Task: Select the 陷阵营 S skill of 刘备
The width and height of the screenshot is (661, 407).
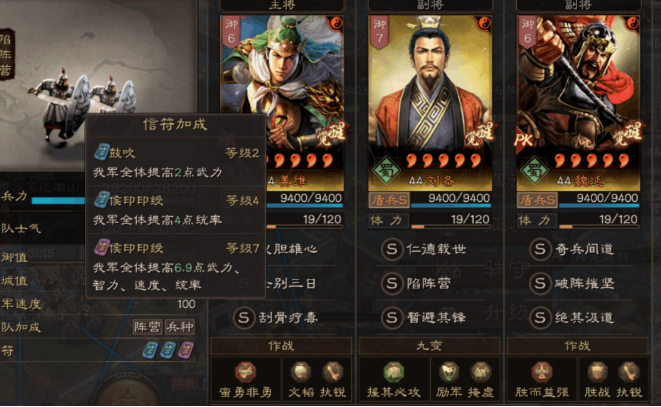Action: click(416, 283)
